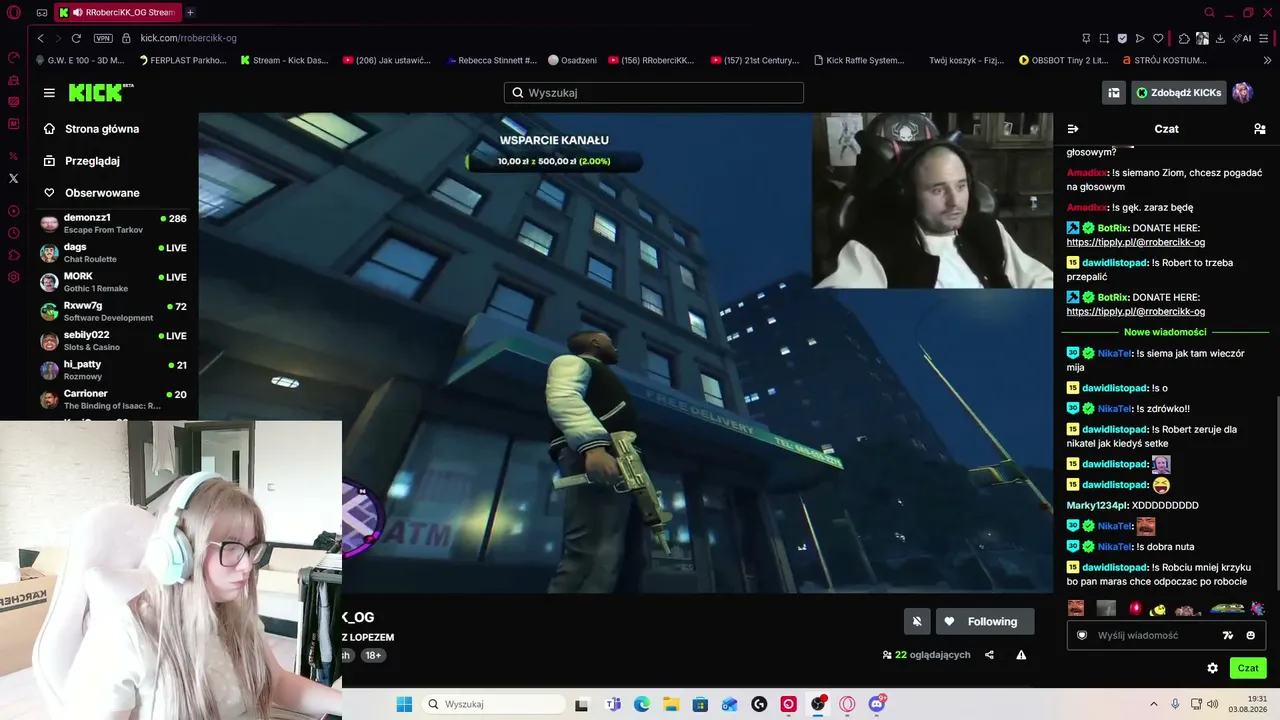This screenshot has width=1280, height=720.
Task: Open a new browser tab
Action: (190, 12)
